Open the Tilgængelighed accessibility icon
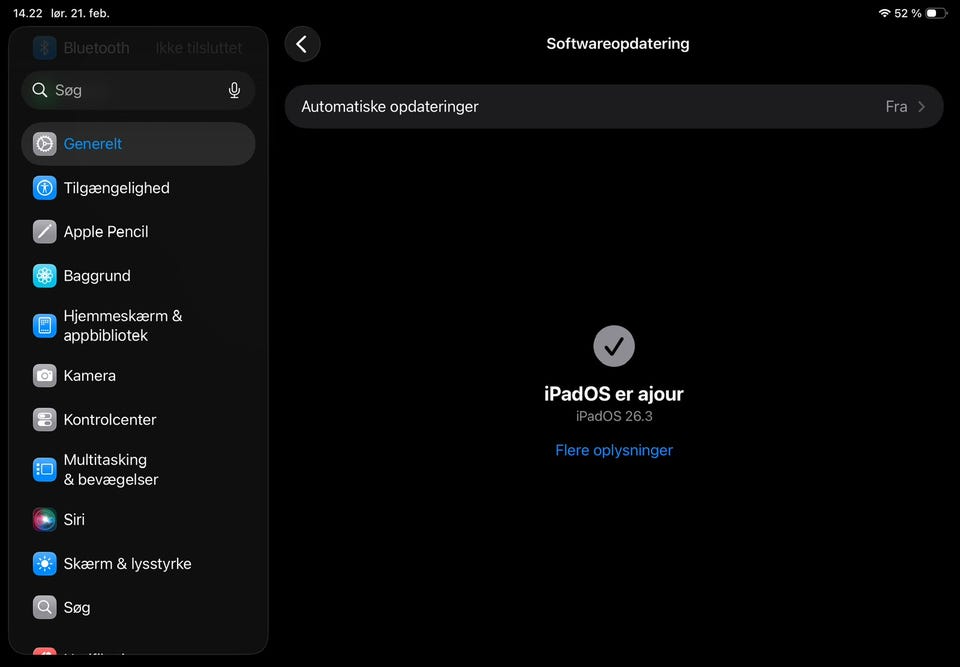This screenshot has width=960, height=667. (45, 188)
